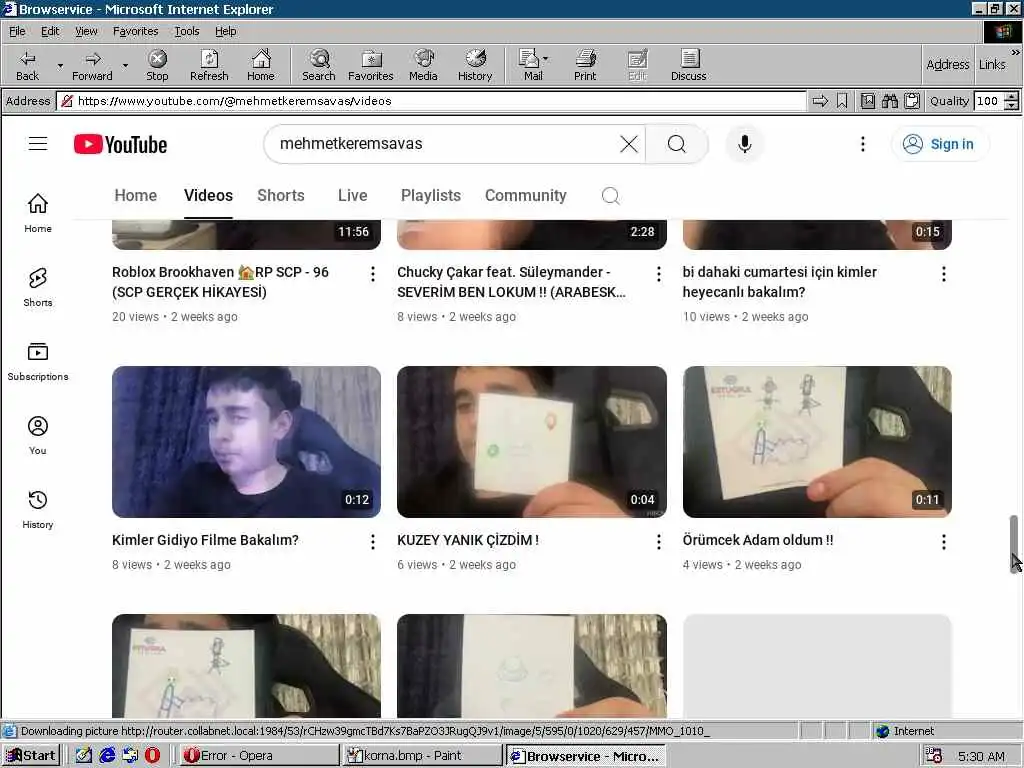The height and width of the screenshot is (768, 1024).
Task: Go to the IE Home page button
Action: point(261,65)
